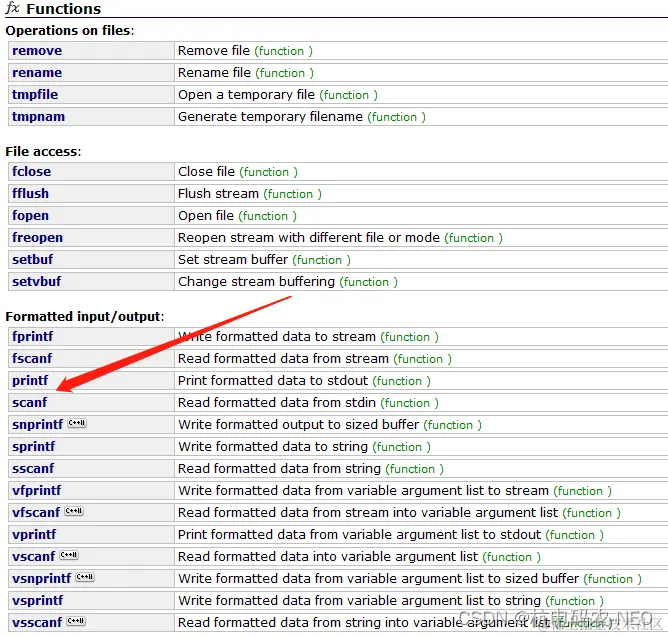Open the vprintf function link
The height and width of the screenshot is (637, 668).
coord(34,535)
